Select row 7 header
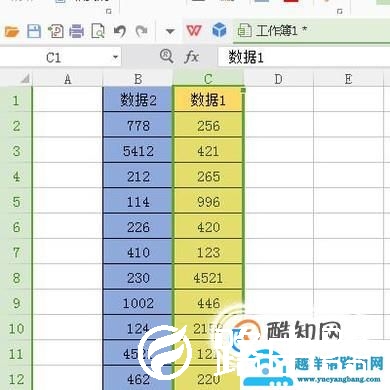Viewport: 390px width, 390px height. point(16,252)
